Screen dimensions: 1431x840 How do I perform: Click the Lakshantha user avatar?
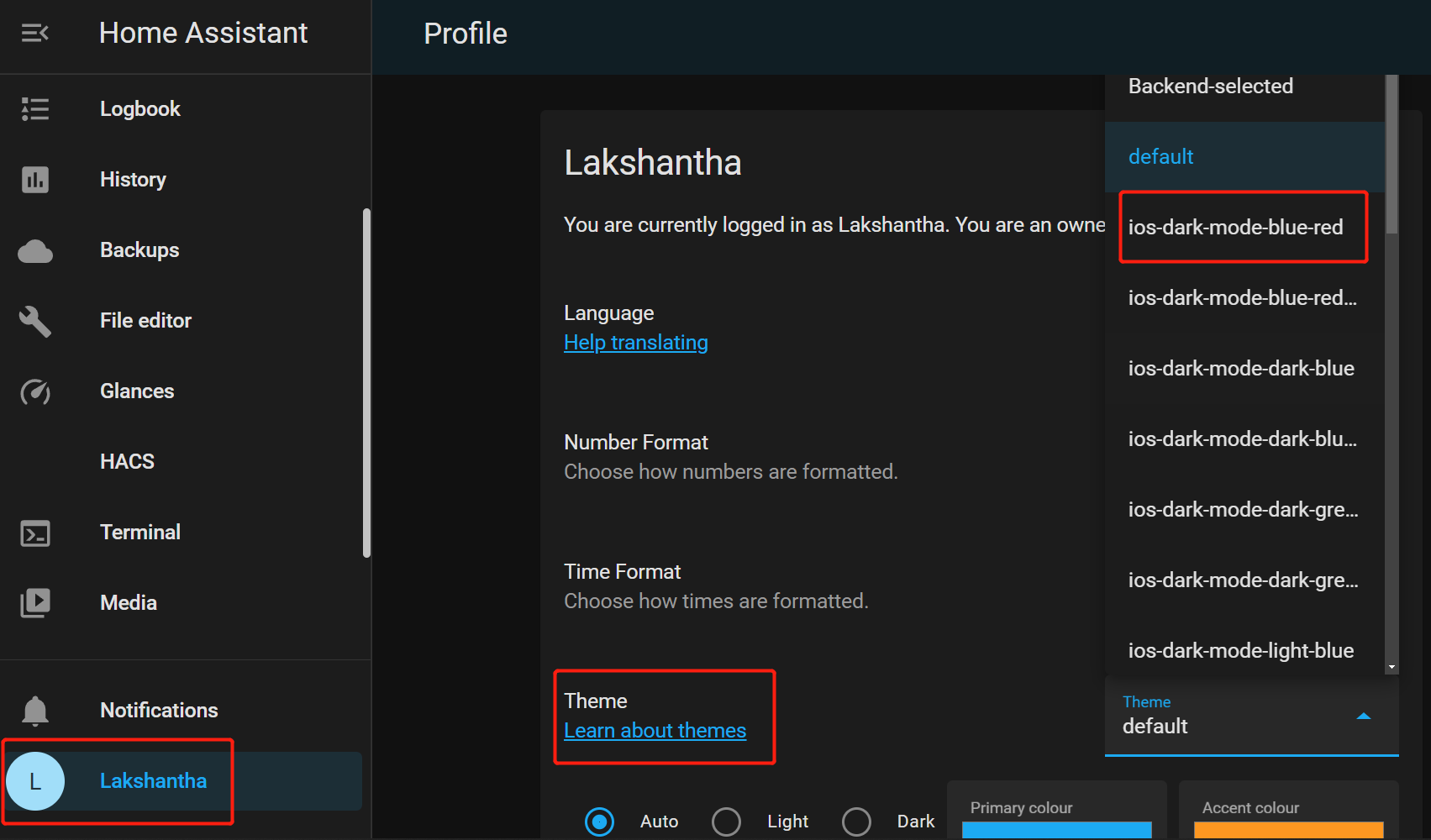tap(34, 781)
